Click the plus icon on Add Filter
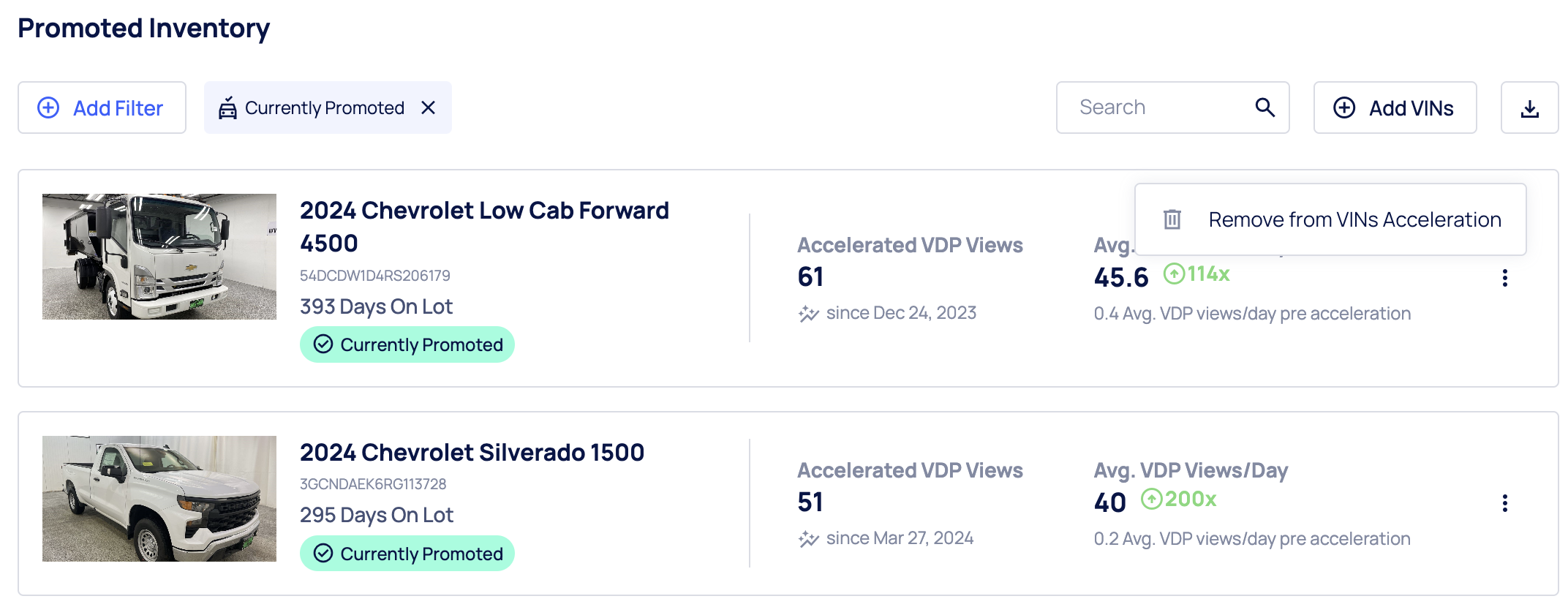Screen dimensions: 1568x607 pyautogui.click(x=48, y=108)
